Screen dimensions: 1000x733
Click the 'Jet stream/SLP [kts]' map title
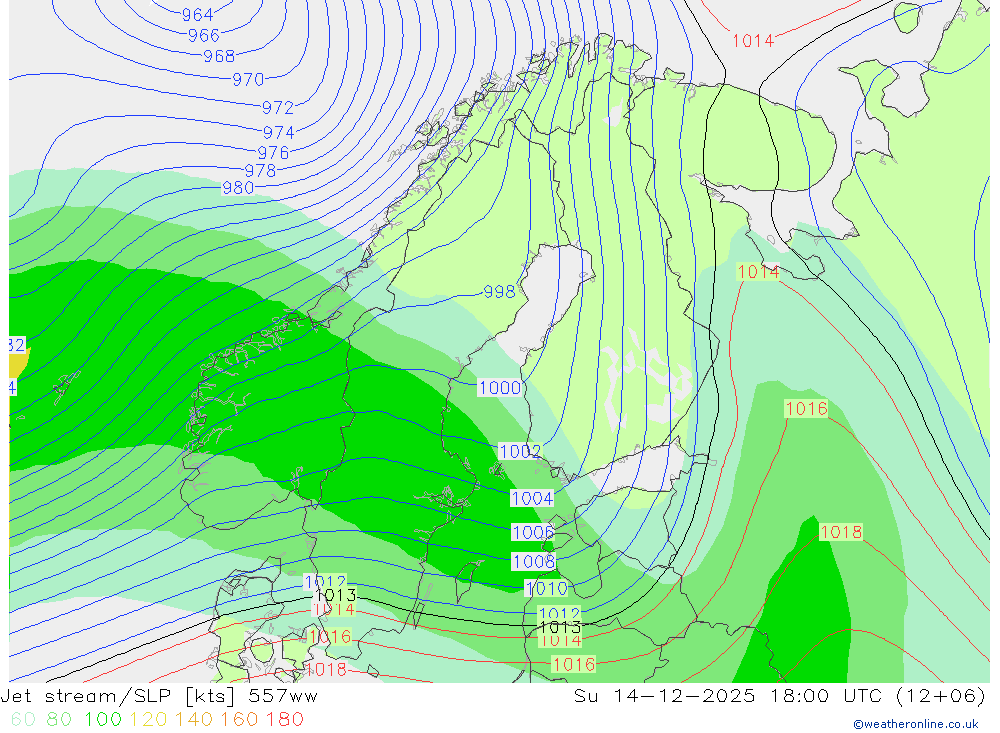pyautogui.click(x=118, y=696)
